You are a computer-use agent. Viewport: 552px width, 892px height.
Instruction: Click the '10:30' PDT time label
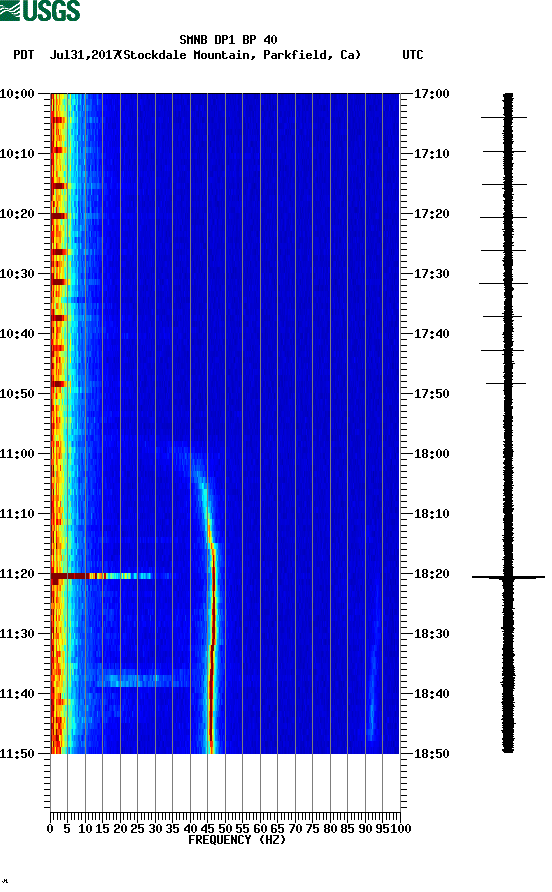tap(17, 274)
